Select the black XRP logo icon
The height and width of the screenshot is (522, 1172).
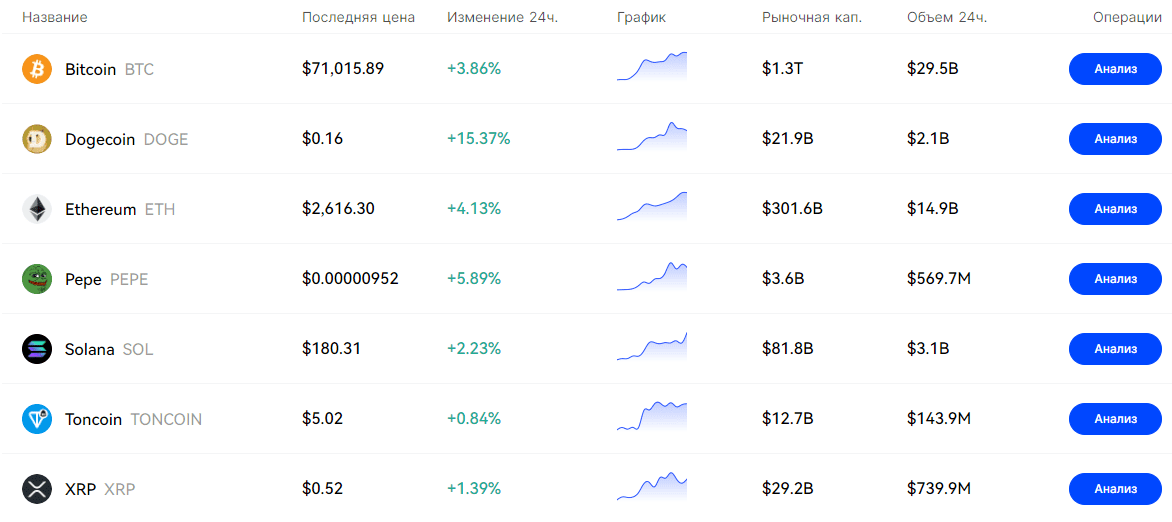(37, 489)
